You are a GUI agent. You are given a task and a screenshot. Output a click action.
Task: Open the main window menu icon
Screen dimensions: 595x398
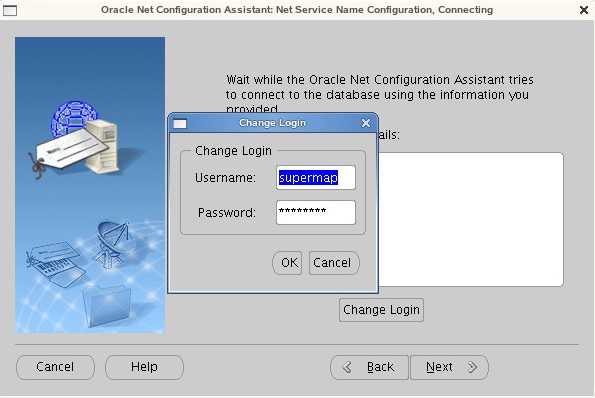click(x=10, y=10)
